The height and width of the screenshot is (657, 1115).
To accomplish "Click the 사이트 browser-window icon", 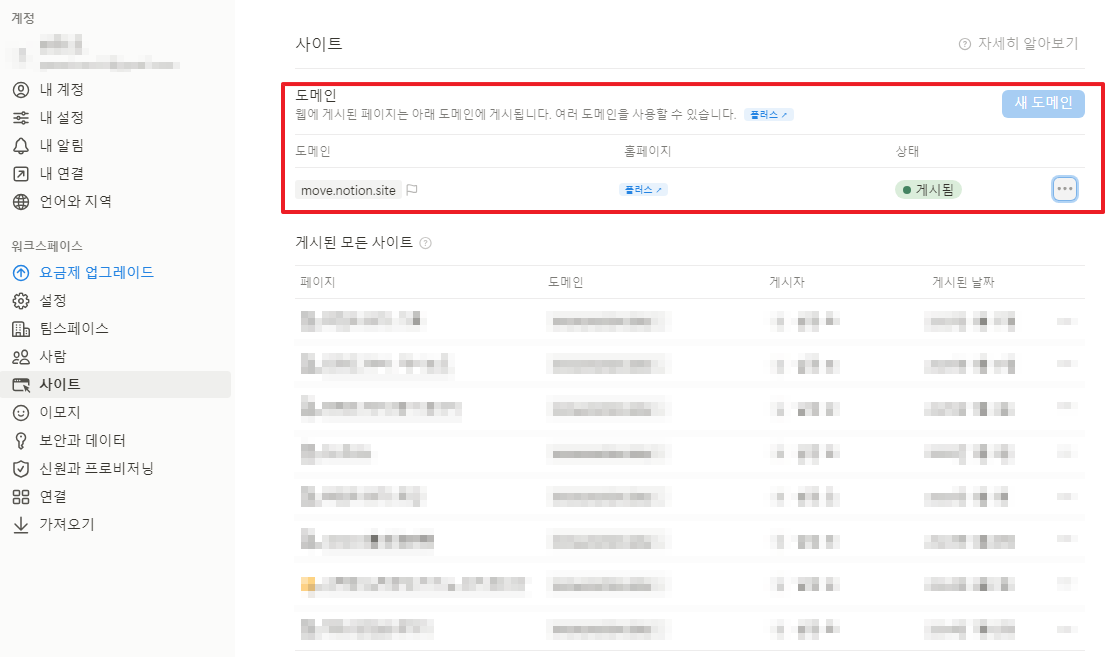I will [21, 385].
